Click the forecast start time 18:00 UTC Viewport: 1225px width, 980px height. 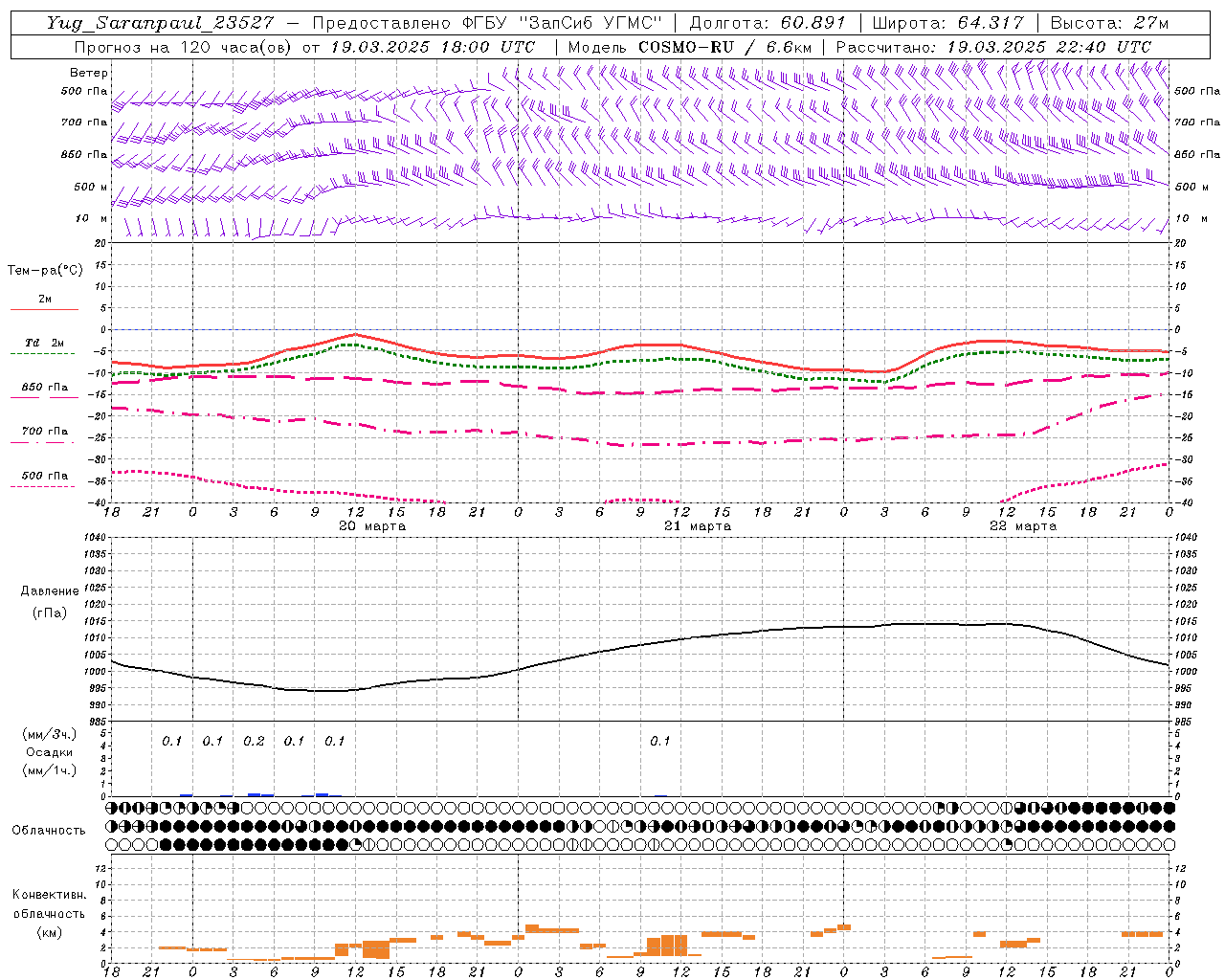488,47
